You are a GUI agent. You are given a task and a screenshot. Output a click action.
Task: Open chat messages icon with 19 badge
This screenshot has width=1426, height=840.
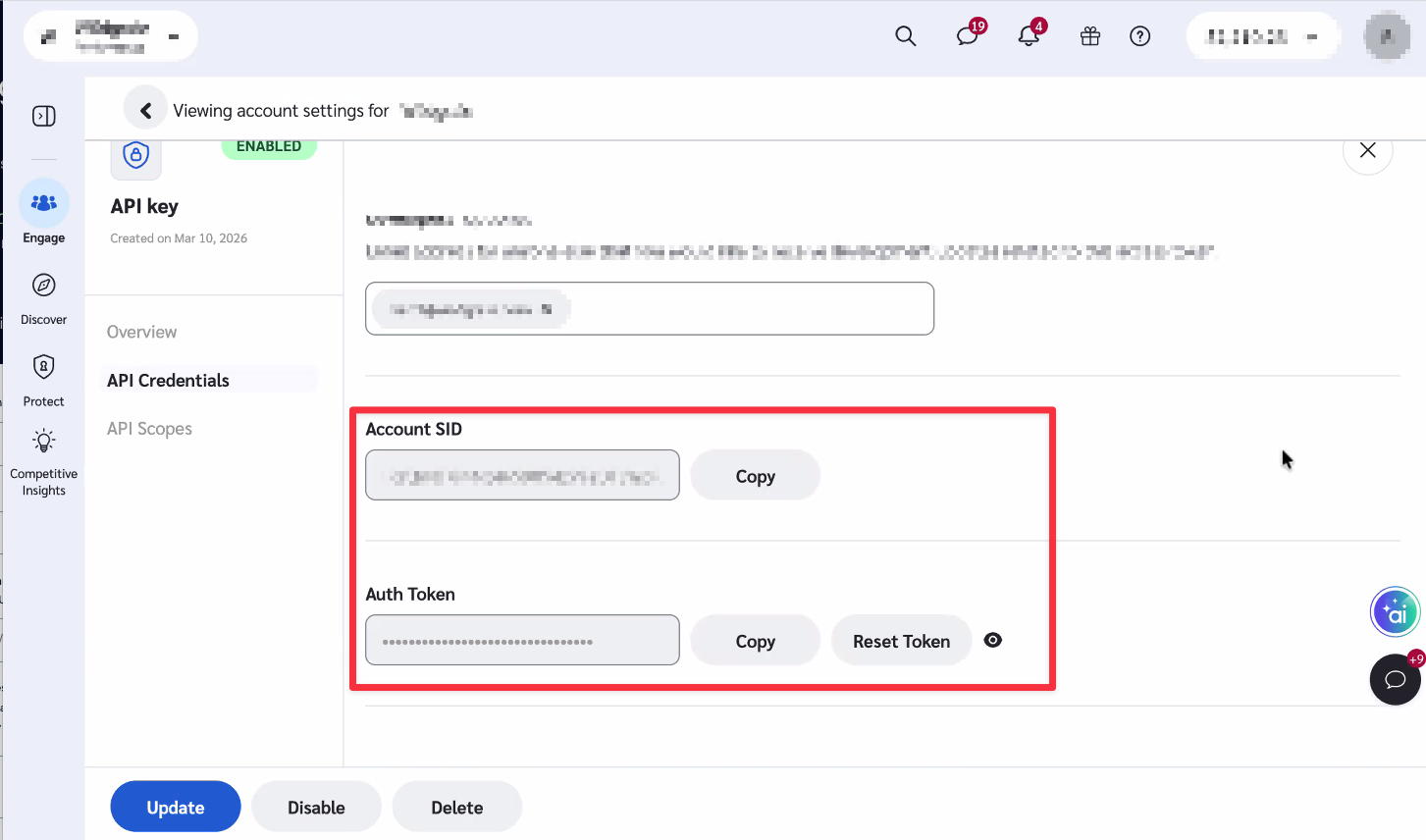(969, 35)
